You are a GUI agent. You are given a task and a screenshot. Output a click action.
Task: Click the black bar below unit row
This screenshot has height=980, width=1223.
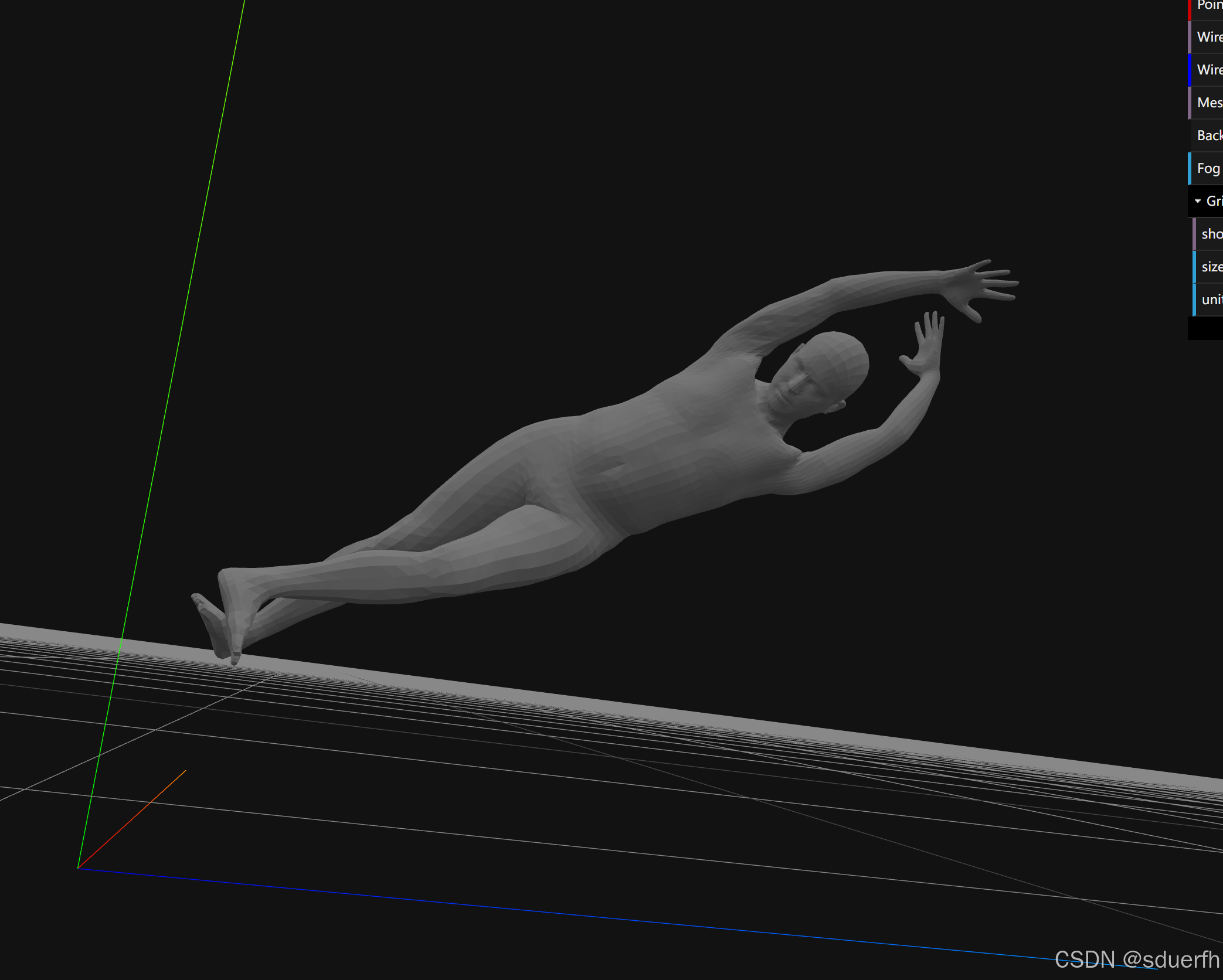[1205, 328]
